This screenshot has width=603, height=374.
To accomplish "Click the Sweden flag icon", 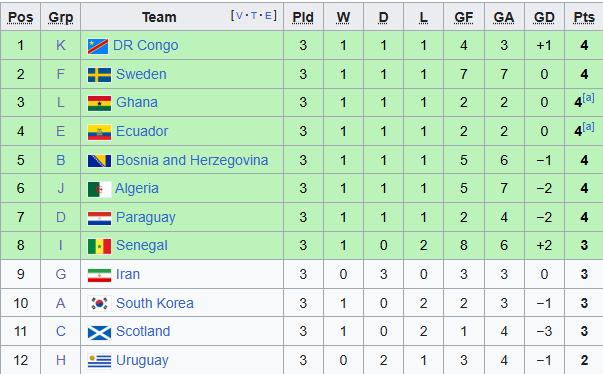I will pyautogui.click(x=99, y=75).
